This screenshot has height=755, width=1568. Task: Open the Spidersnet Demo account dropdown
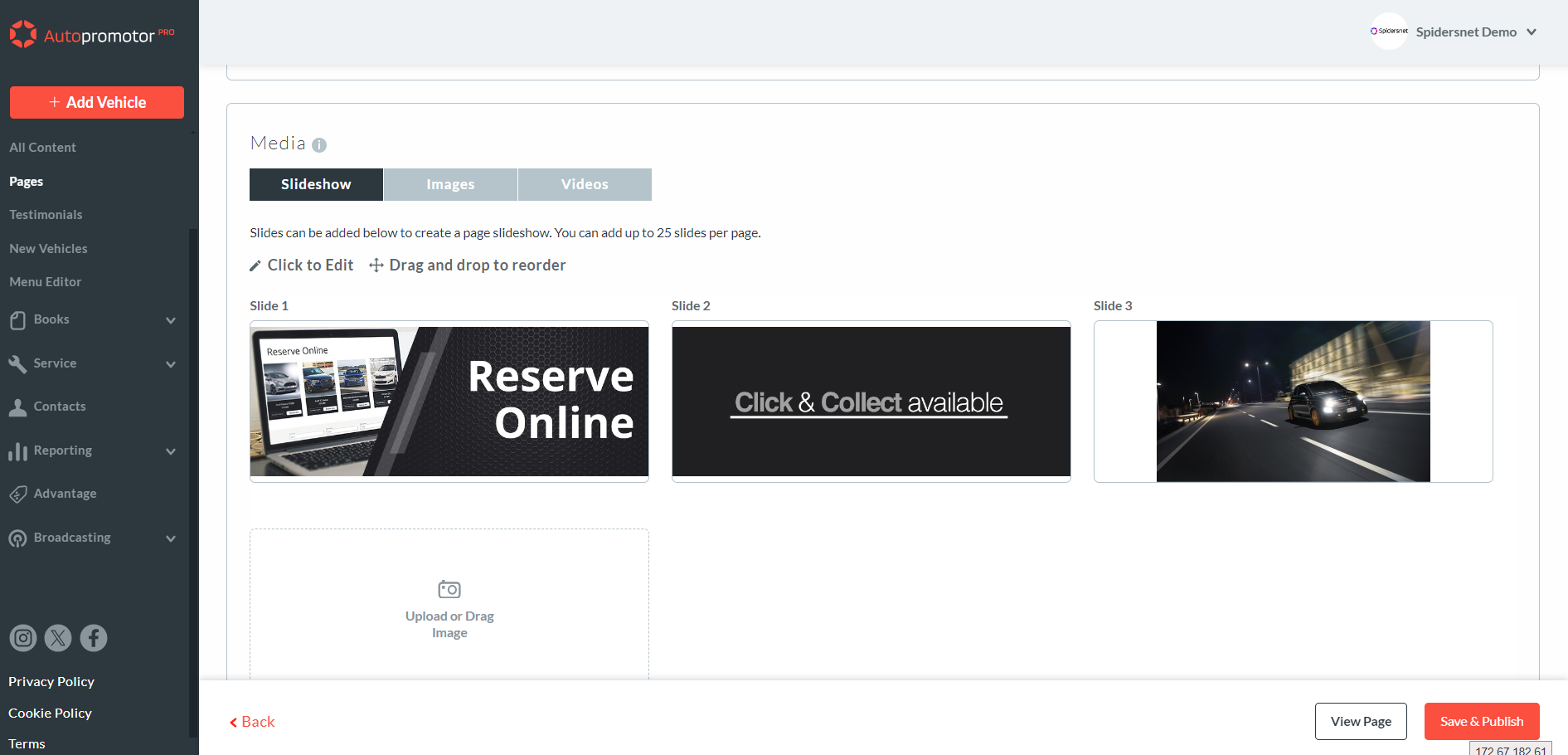click(1532, 32)
